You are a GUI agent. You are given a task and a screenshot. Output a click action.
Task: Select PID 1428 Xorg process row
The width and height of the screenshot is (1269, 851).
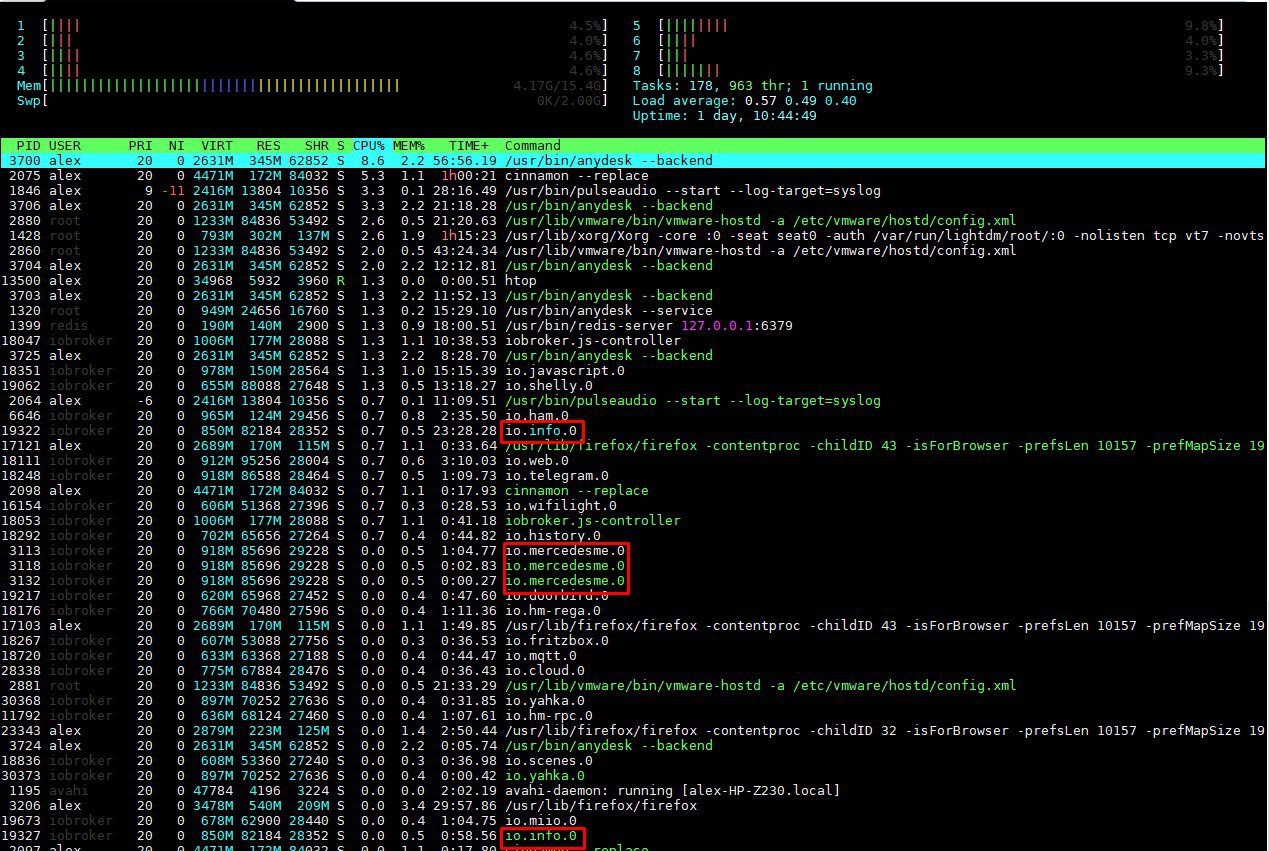633,235
